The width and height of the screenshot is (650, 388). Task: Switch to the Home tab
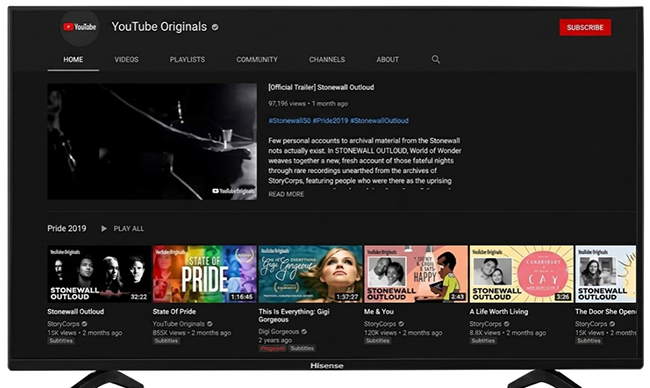(73, 60)
